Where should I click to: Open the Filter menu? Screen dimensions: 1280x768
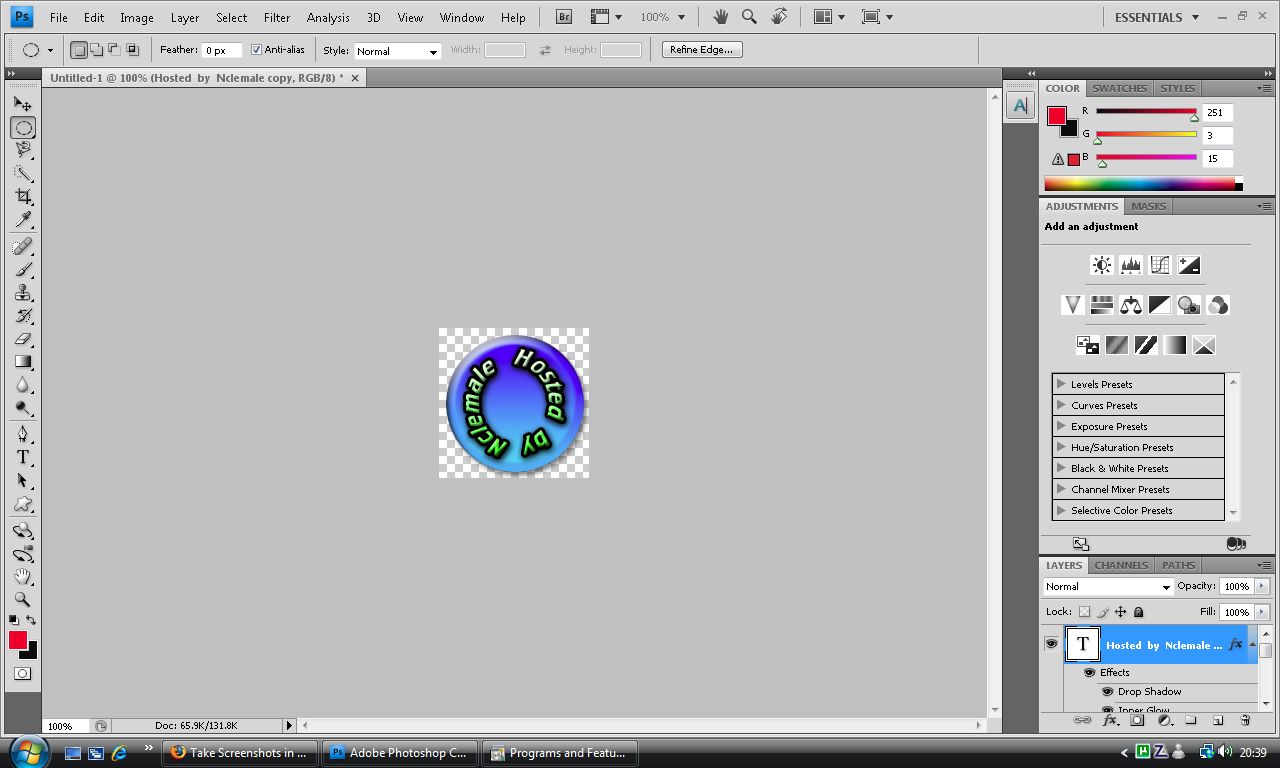click(277, 17)
